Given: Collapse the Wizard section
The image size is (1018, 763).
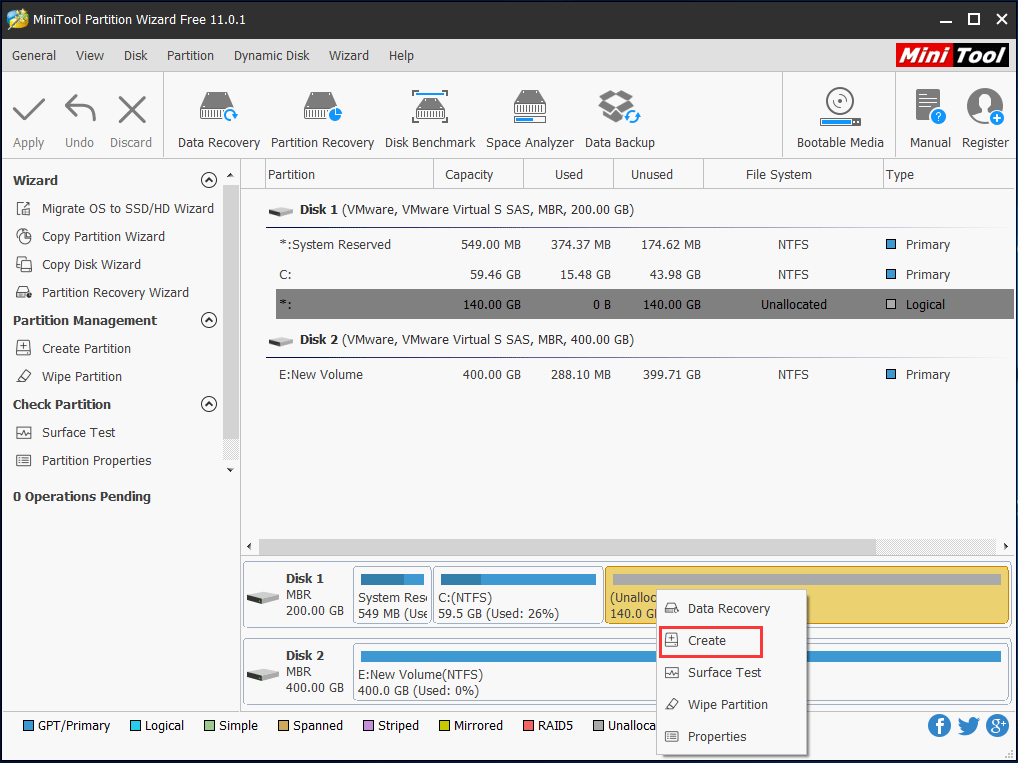Looking at the screenshot, I should (x=208, y=180).
